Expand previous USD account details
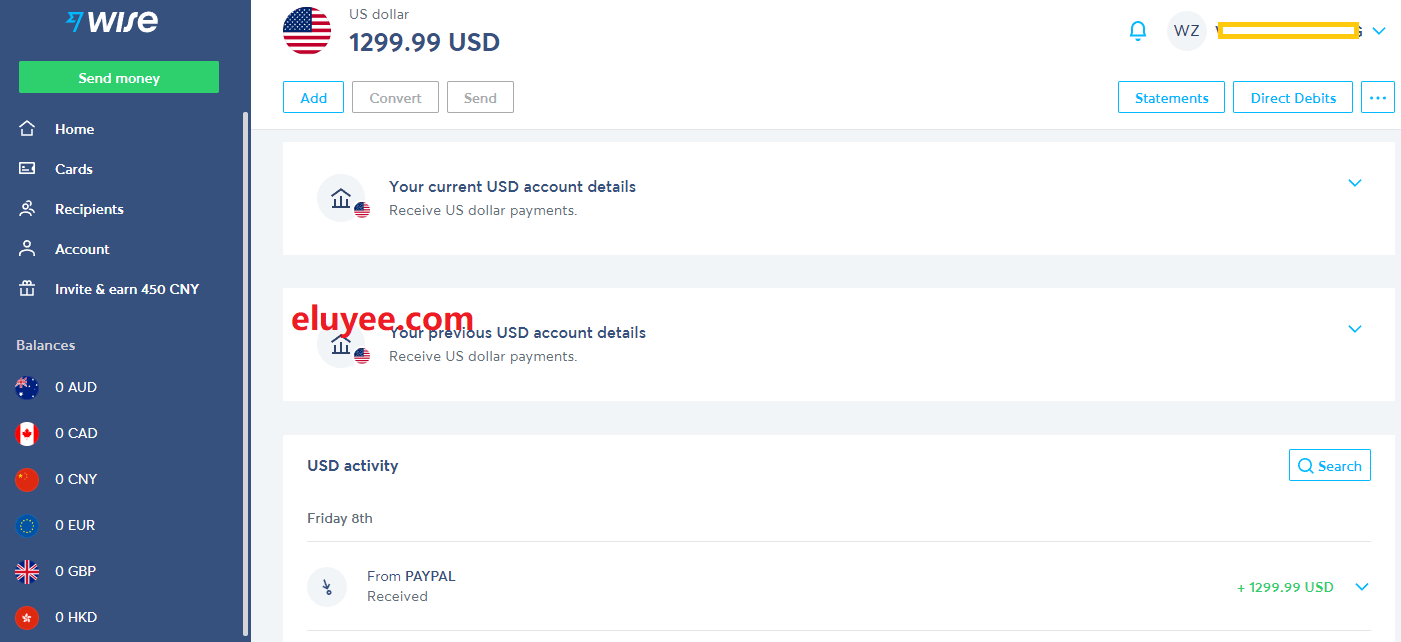This screenshot has width=1401, height=642. [x=1355, y=329]
